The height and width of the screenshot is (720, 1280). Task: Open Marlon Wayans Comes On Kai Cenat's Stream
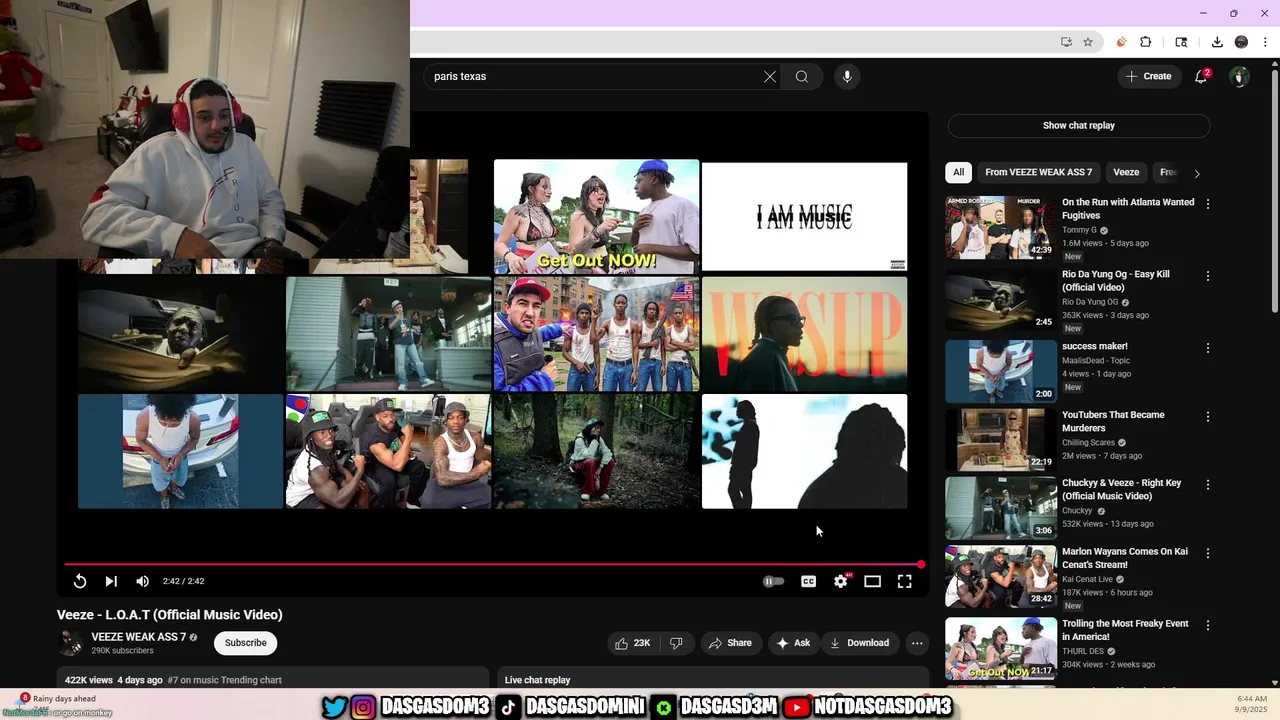tap(1125, 558)
